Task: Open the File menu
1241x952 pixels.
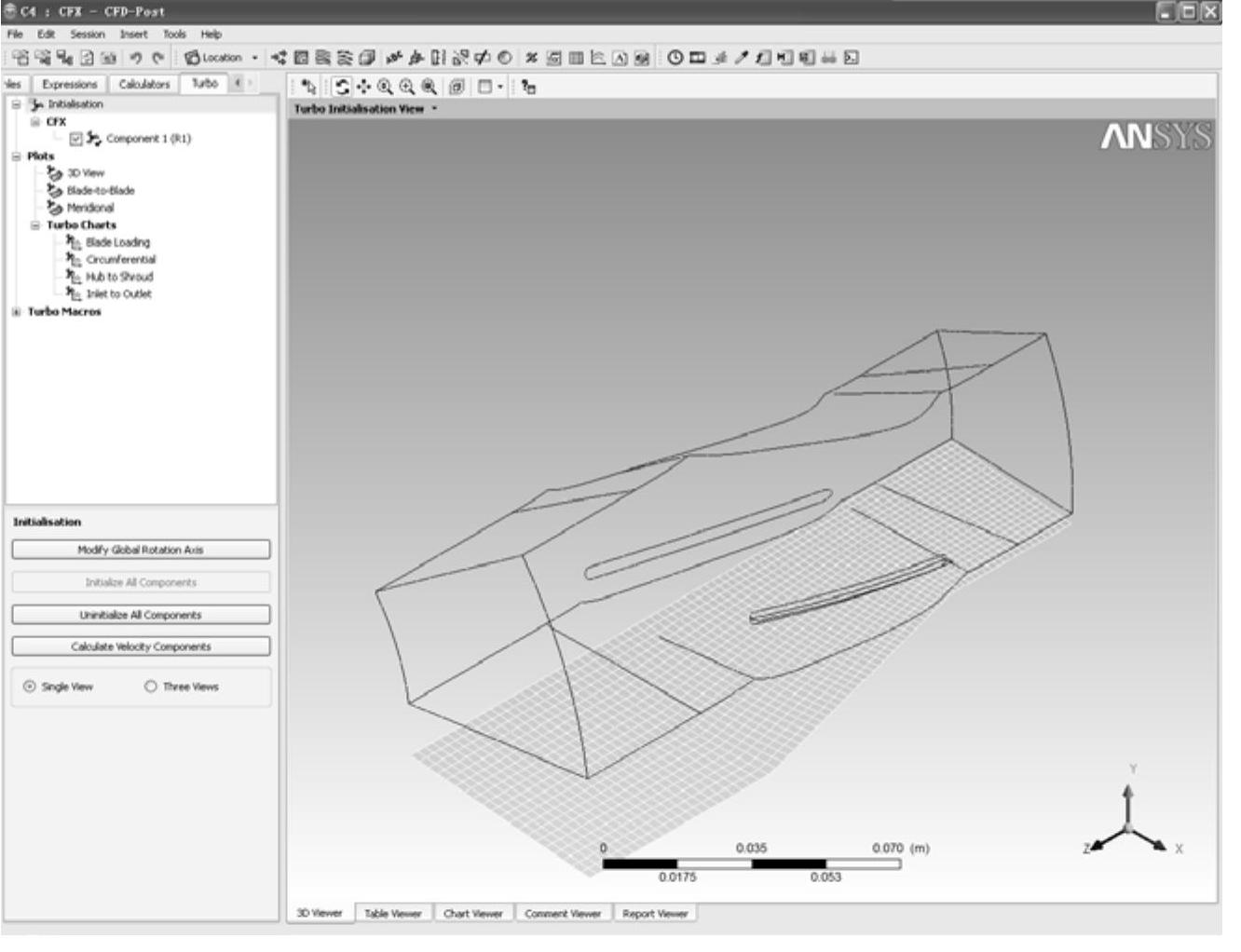Action: pyautogui.click(x=14, y=34)
